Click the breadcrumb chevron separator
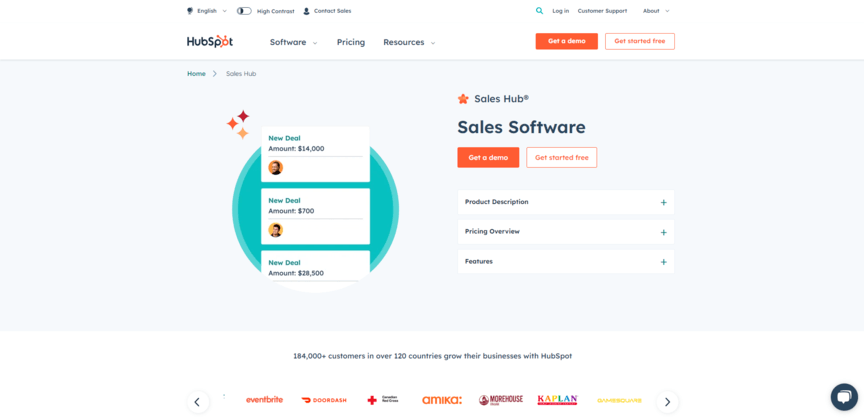The width and height of the screenshot is (864, 418). pos(215,74)
